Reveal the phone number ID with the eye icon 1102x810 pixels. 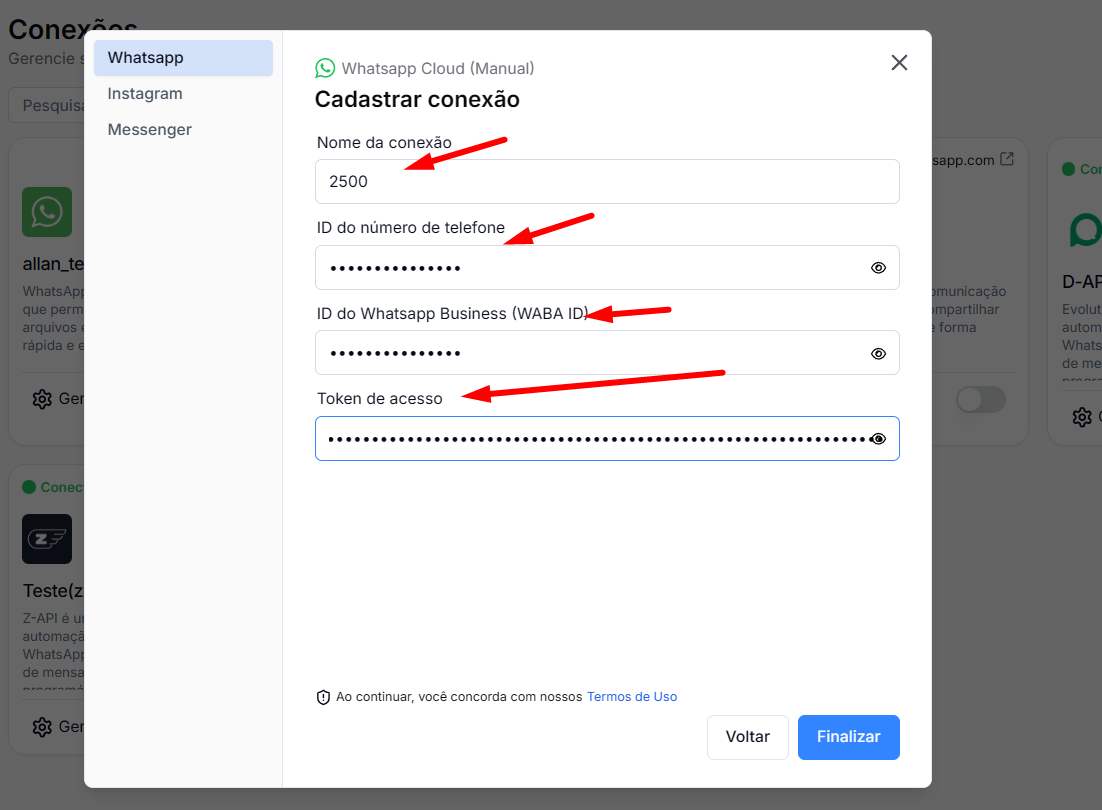pyautogui.click(x=879, y=268)
